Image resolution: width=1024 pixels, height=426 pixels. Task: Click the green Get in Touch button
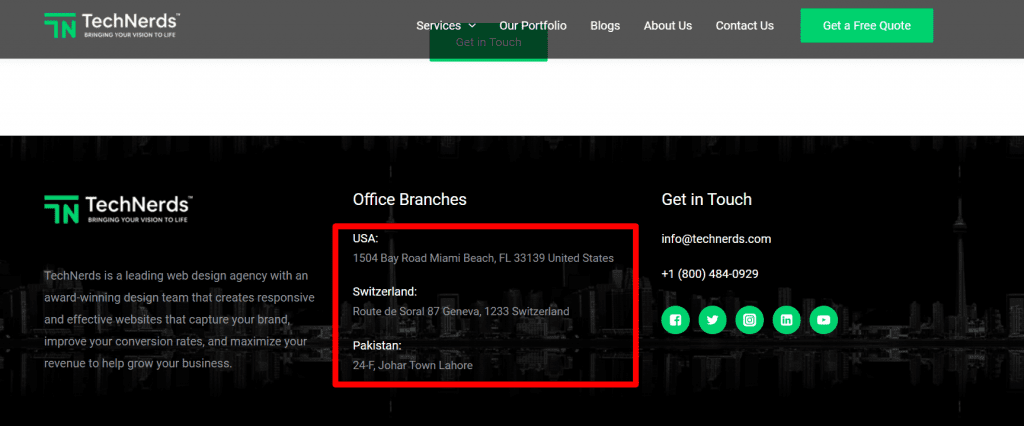tap(488, 42)
